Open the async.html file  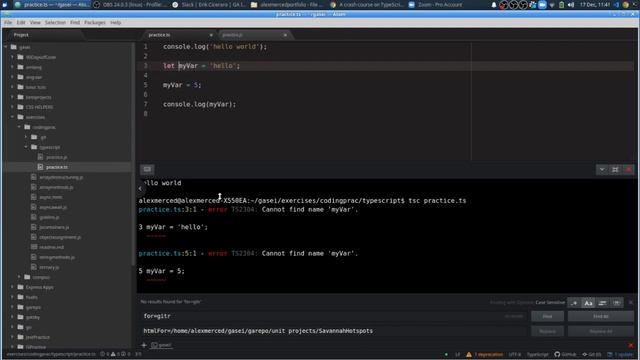pos(51,197)
